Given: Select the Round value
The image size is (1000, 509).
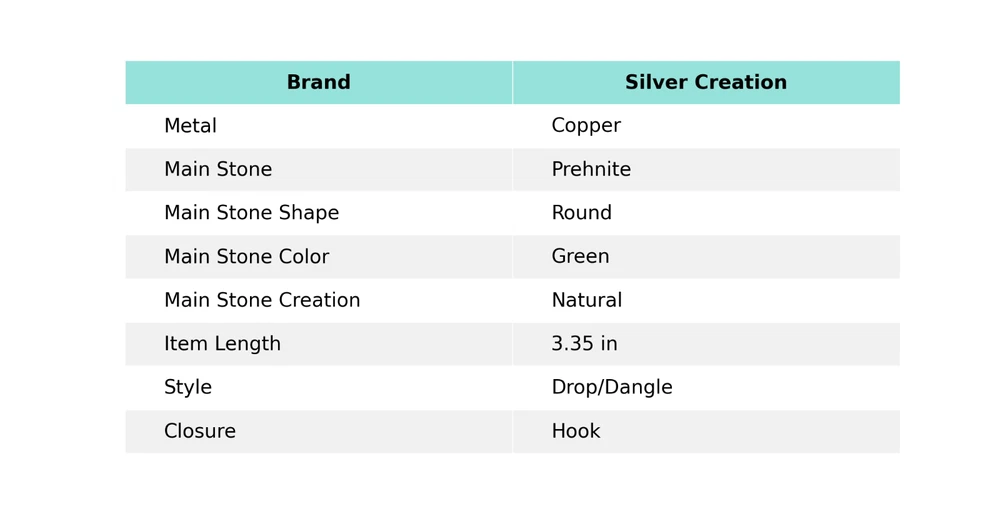Looking at the screenshot, I should point(581,213).
